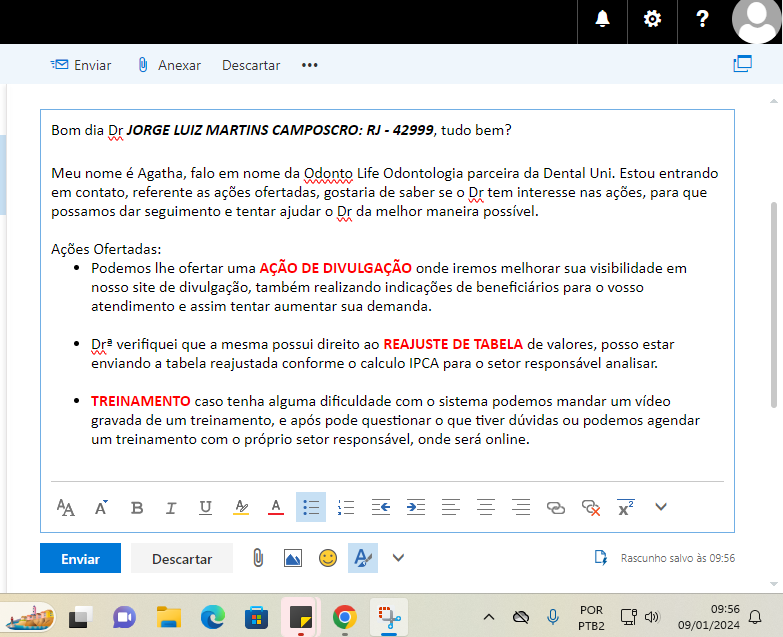Apply numbered list formatting
The image size is (783, 637).
346,508
